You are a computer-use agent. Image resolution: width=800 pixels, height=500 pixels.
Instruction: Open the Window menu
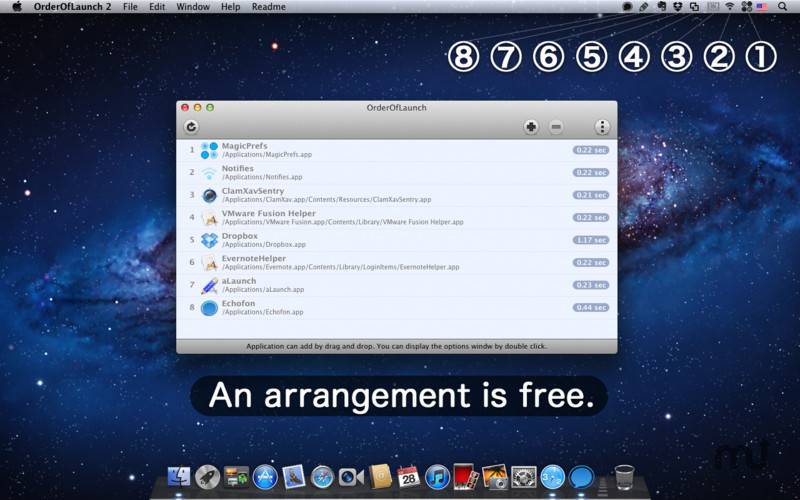193,7
